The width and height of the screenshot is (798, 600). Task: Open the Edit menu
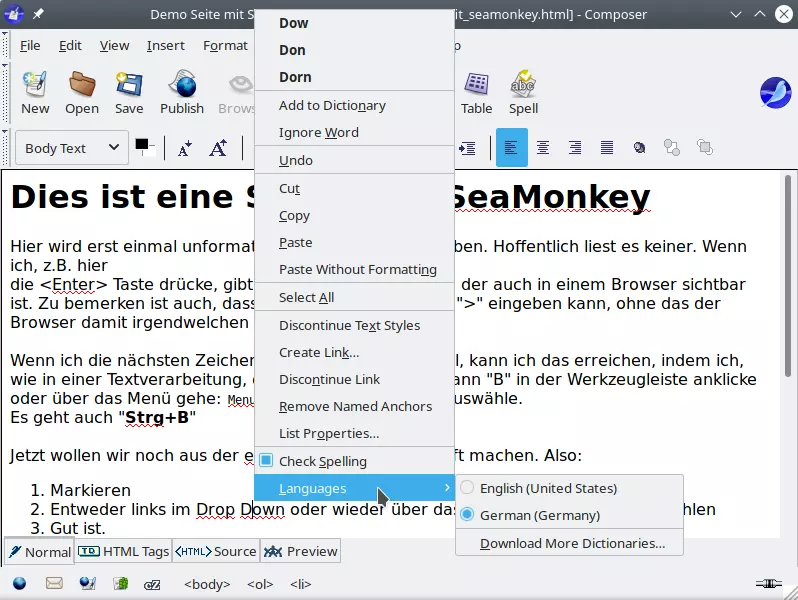coord(70,45)
